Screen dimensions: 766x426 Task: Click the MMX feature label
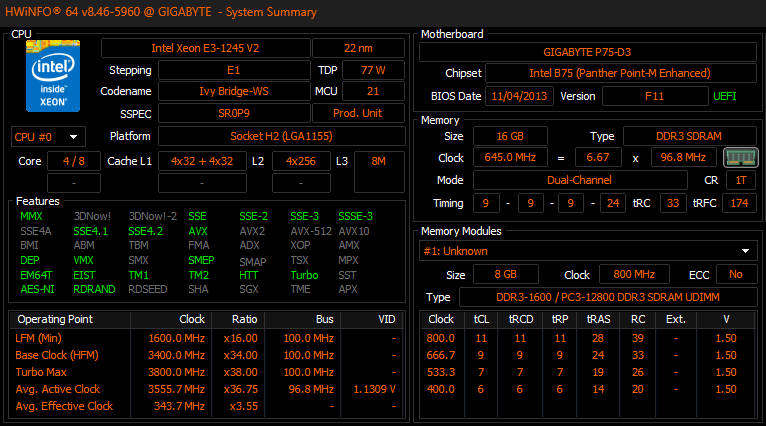tap(31, 216)
